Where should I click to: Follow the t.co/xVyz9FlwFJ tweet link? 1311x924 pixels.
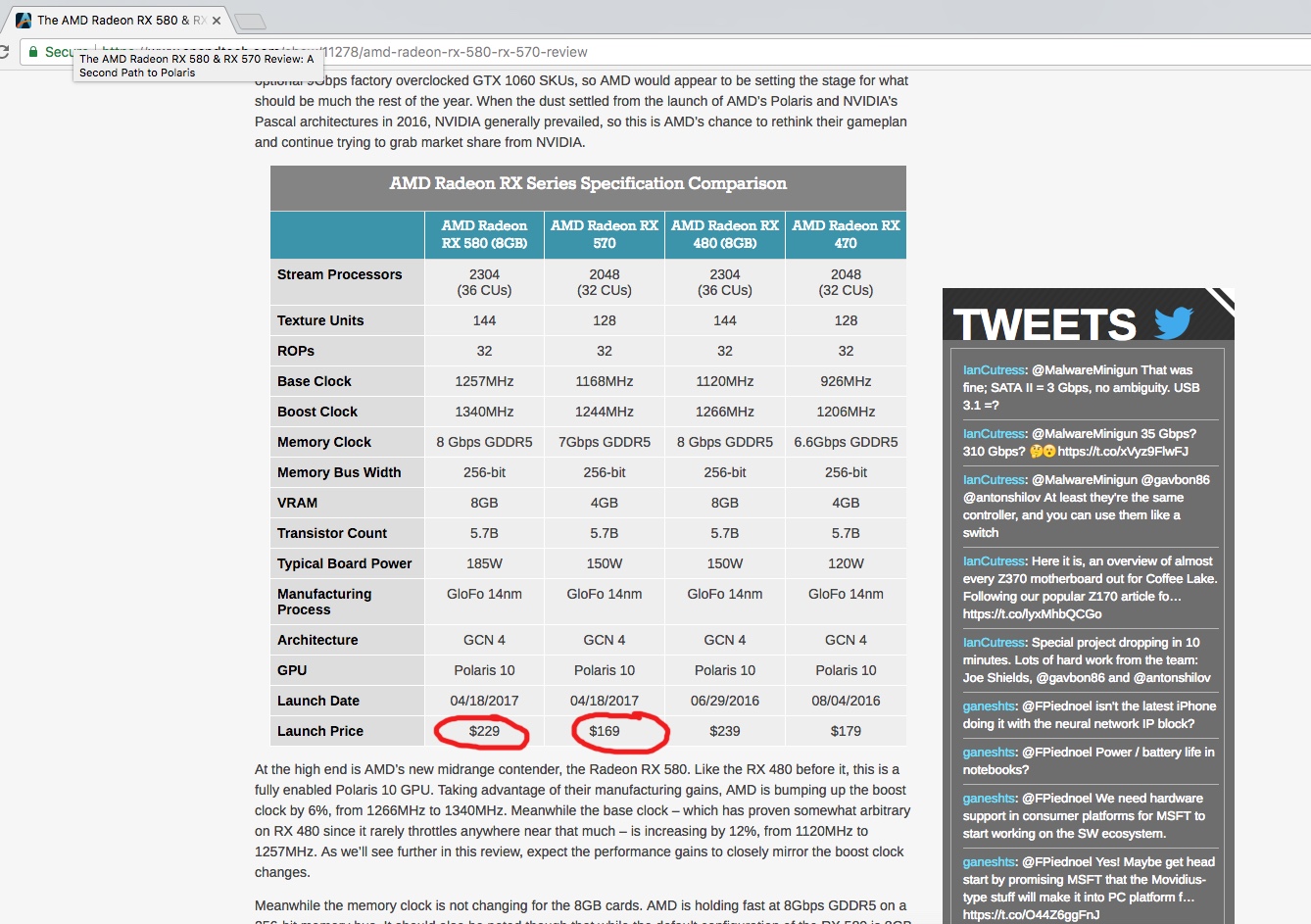click(x=1123, y=452)
